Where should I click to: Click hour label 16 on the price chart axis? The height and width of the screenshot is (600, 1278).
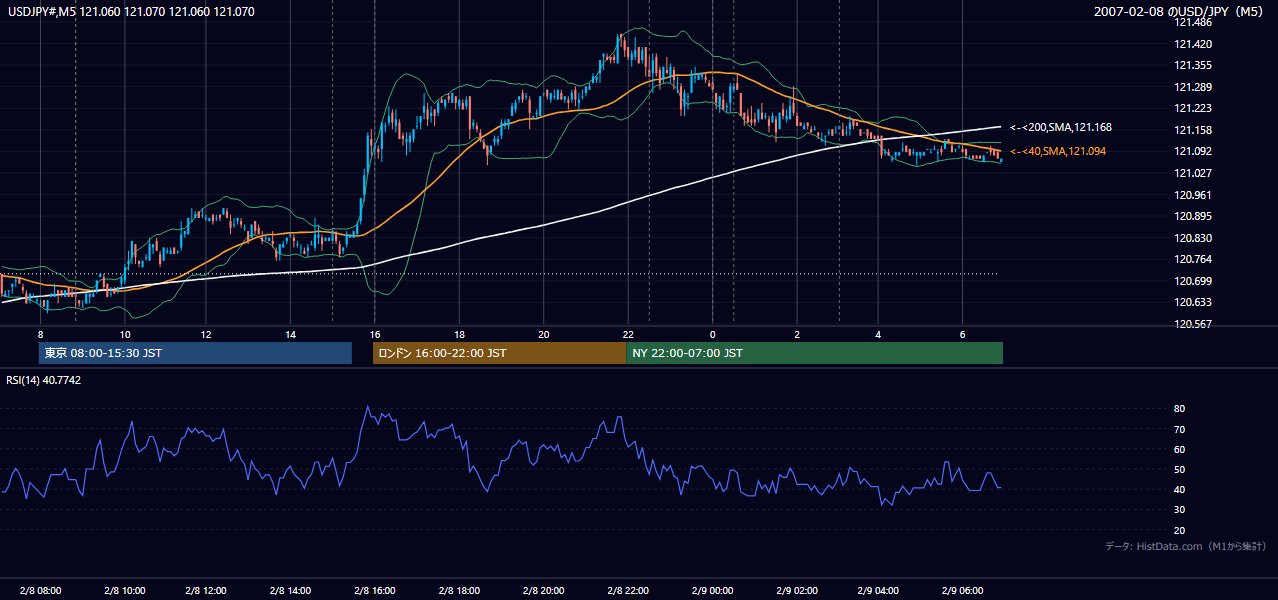click(374, 334)
